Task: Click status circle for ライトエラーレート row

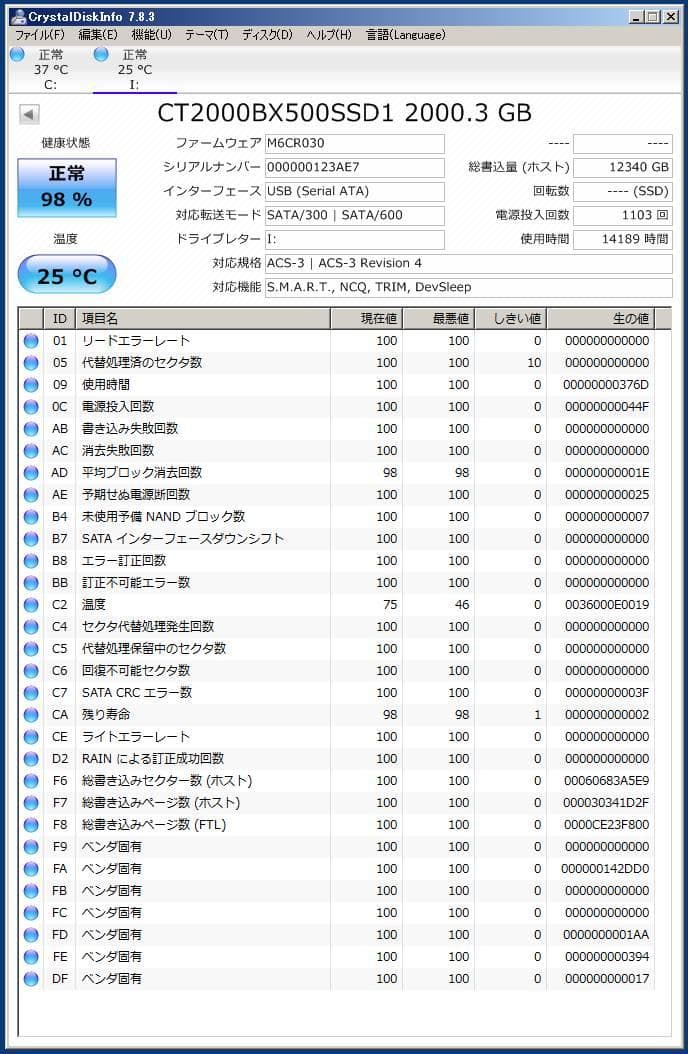Action: point(31,737)
